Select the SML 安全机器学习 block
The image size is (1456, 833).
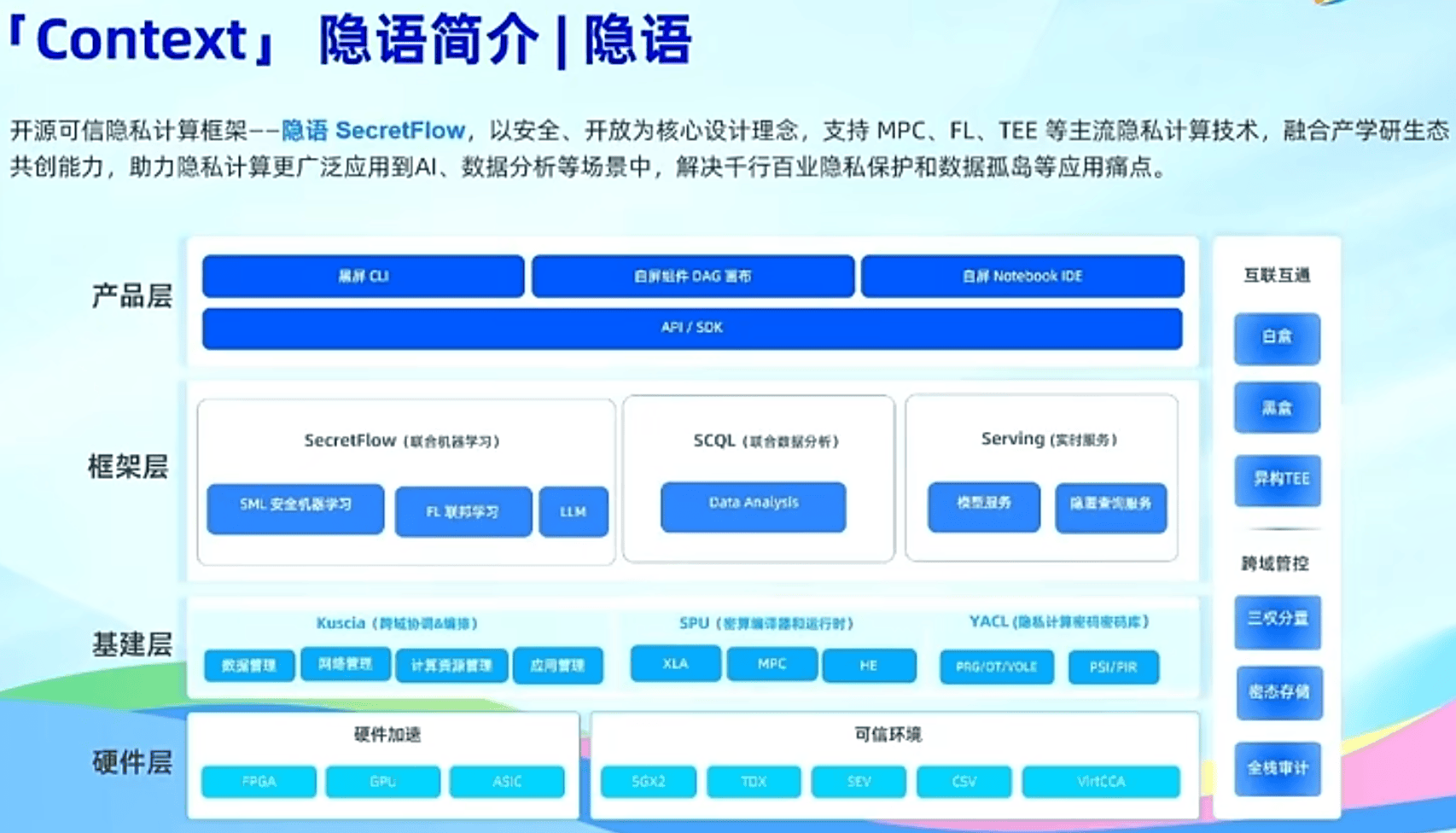(x=295, y=509)
